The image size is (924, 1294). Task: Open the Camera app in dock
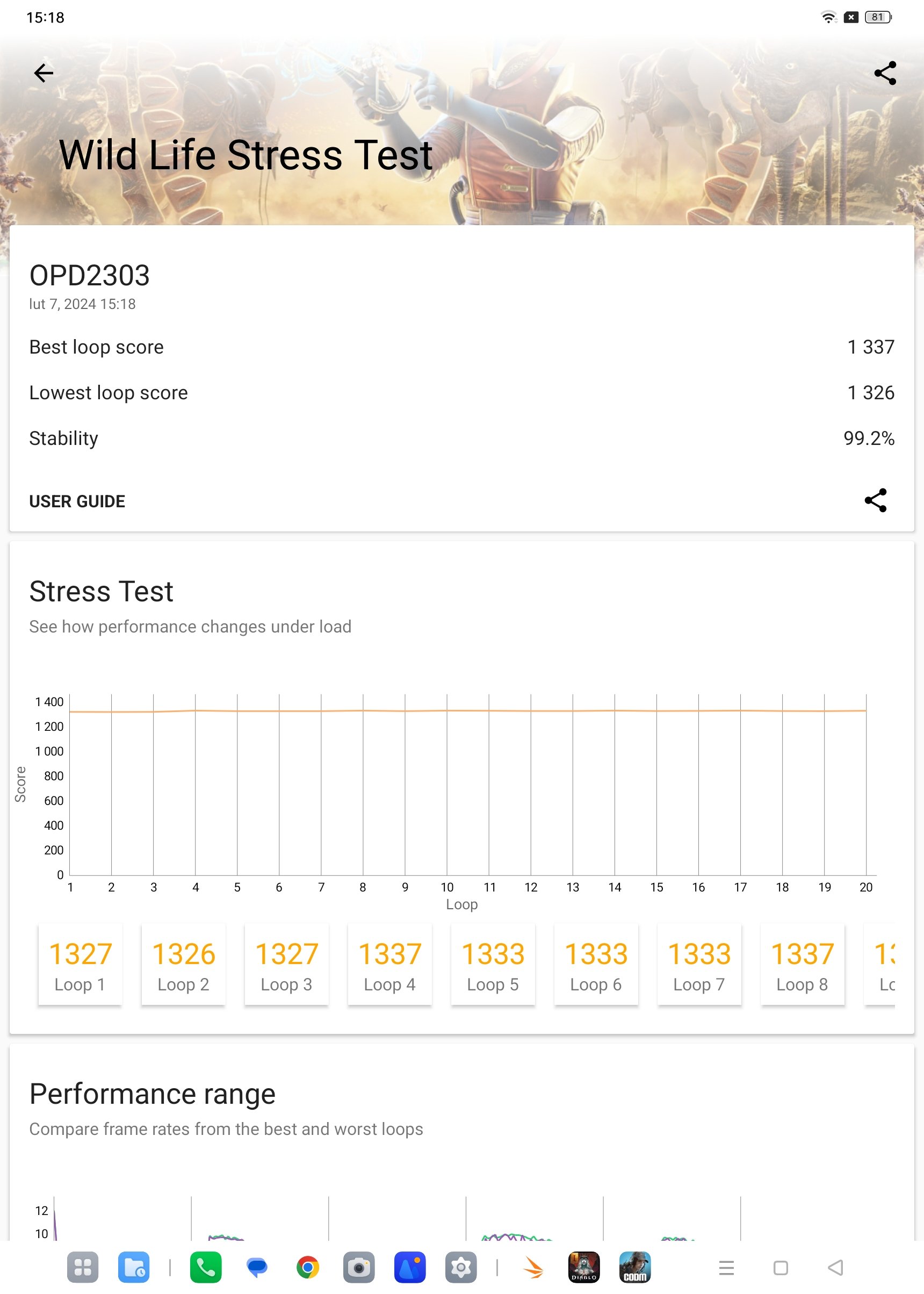point(359,1267)
